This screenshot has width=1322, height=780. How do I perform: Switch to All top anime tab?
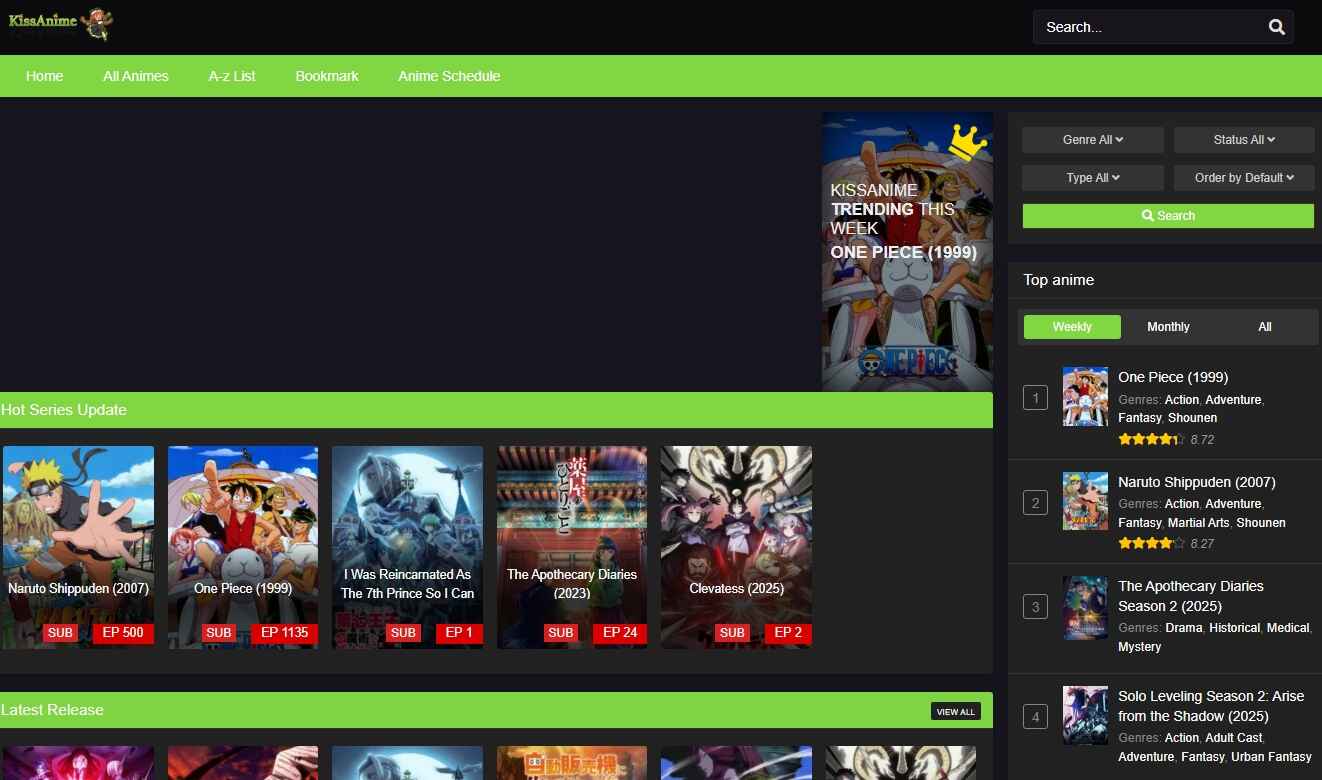tap(1265, 327)
